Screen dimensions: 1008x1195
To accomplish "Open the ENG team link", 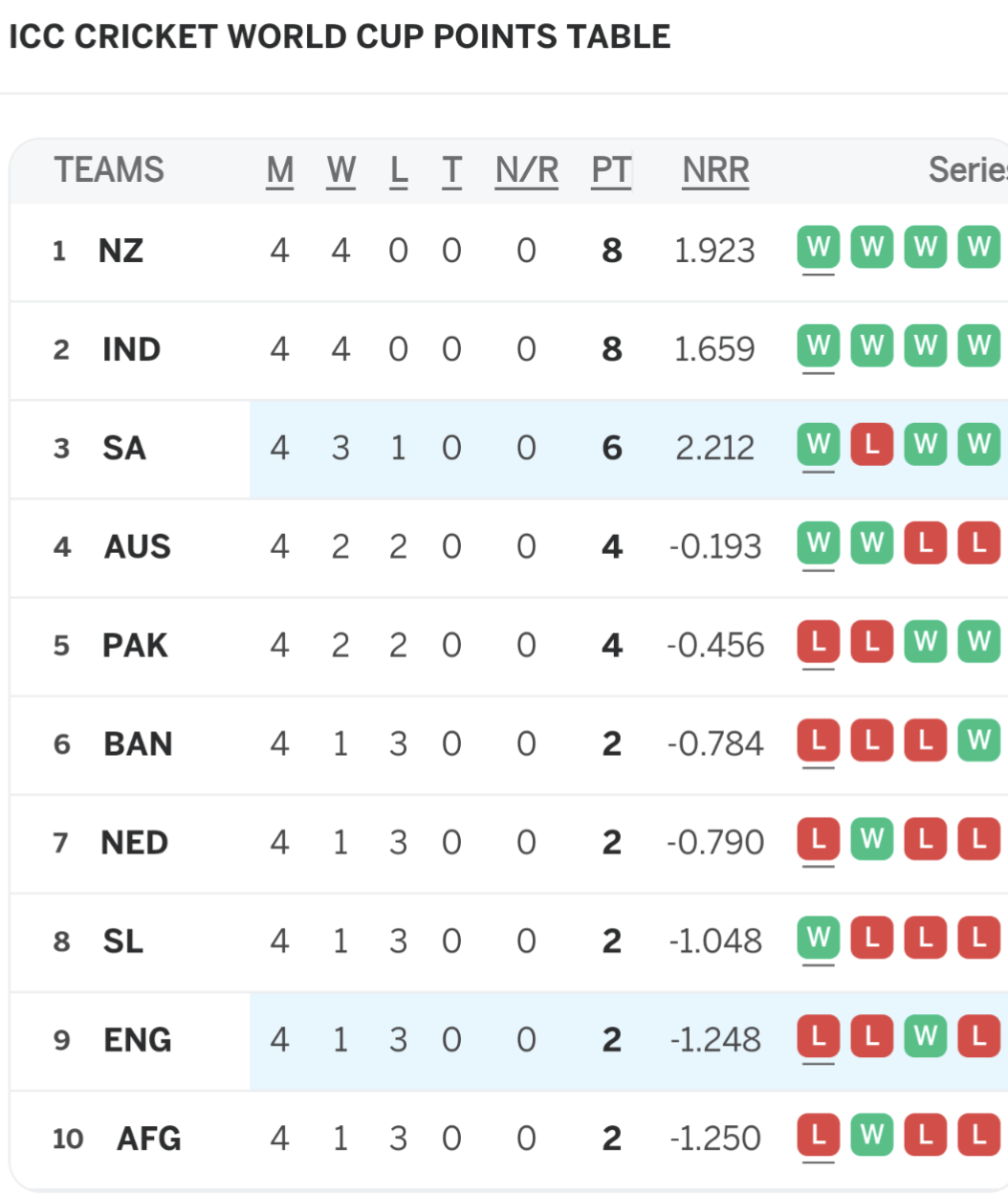I will 137,1039.
